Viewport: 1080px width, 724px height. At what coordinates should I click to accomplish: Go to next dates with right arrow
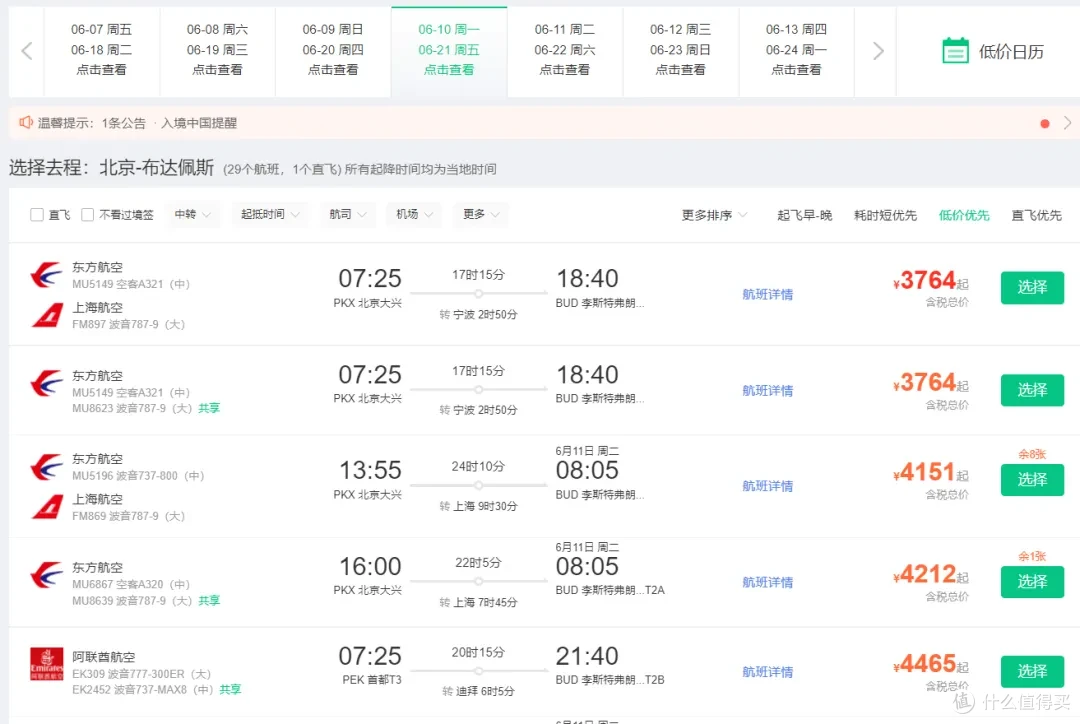pyautogui.click(x=878, y=51)
